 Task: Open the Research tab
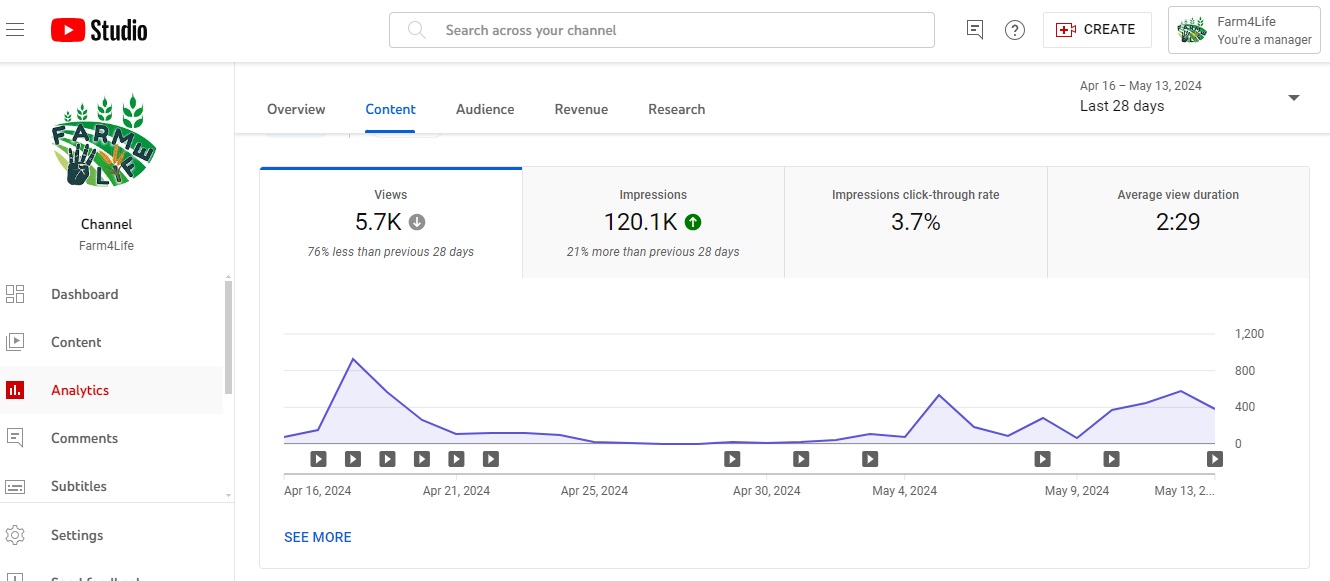[676, 109]
